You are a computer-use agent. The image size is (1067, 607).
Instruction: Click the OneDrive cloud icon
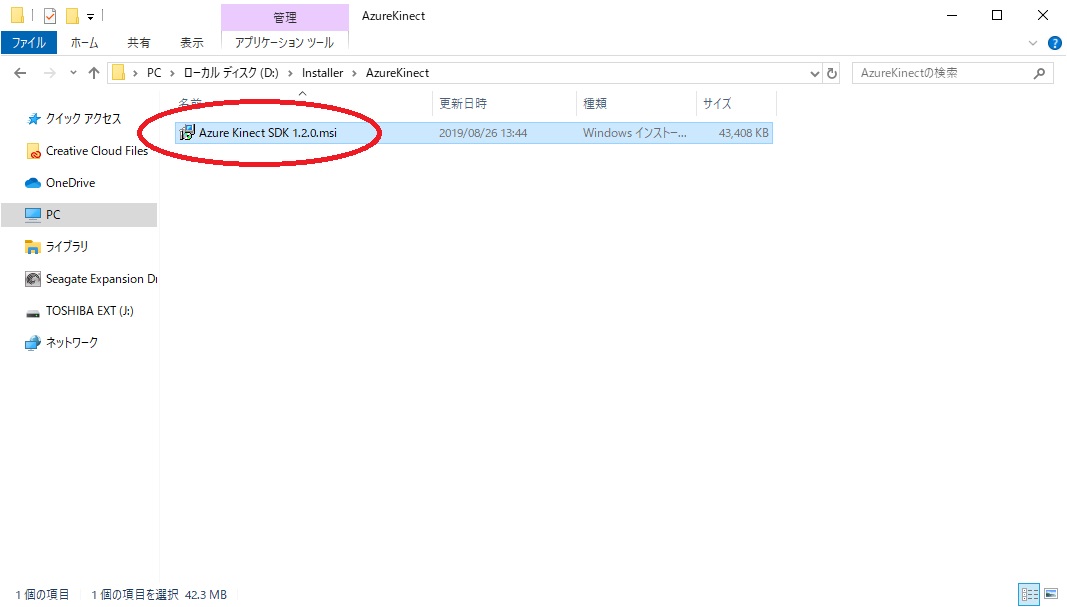point(33,183)
